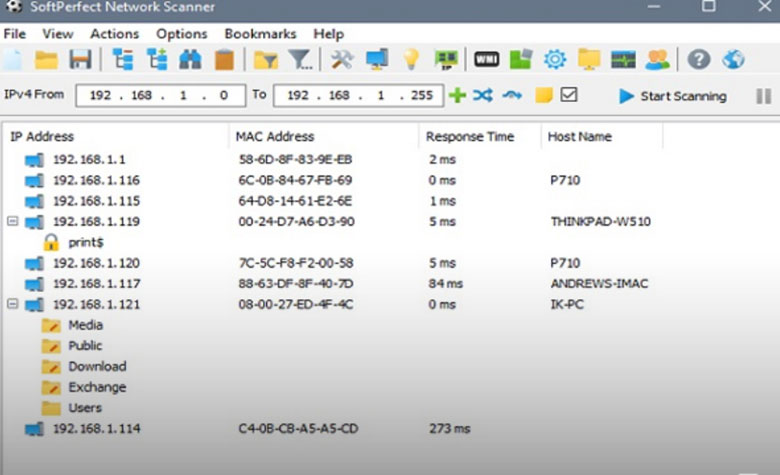This screenshot has height=475, width=780.
Task: Click the 273 ms response time
Action: [450, 428]
